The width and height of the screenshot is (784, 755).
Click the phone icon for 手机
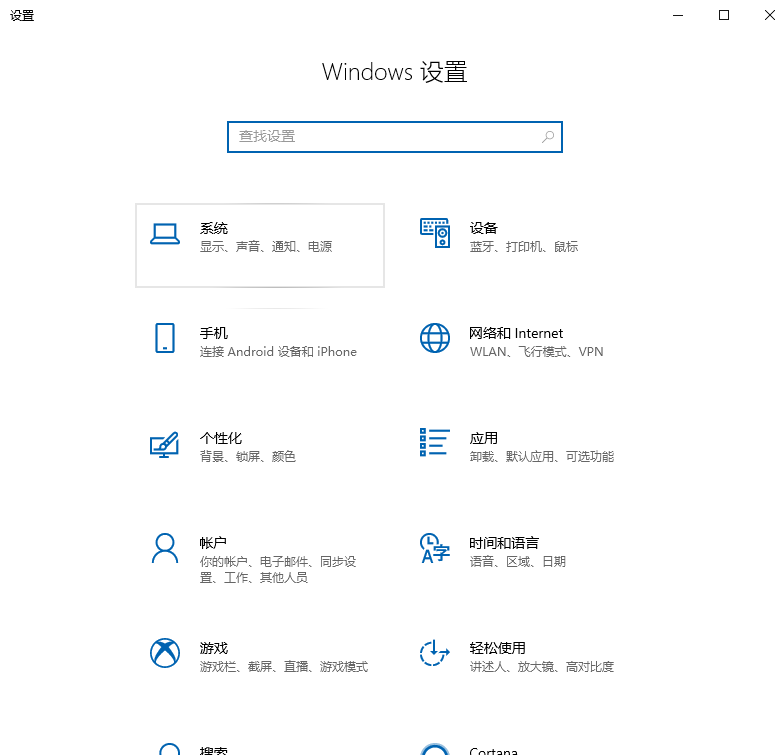165,338
